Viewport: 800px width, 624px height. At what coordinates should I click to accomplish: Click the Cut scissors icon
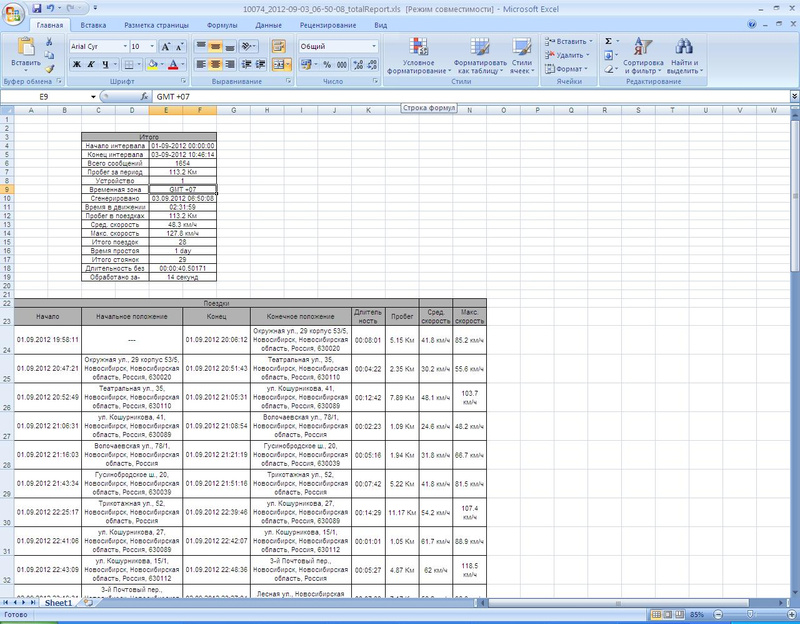pos(49,43)
